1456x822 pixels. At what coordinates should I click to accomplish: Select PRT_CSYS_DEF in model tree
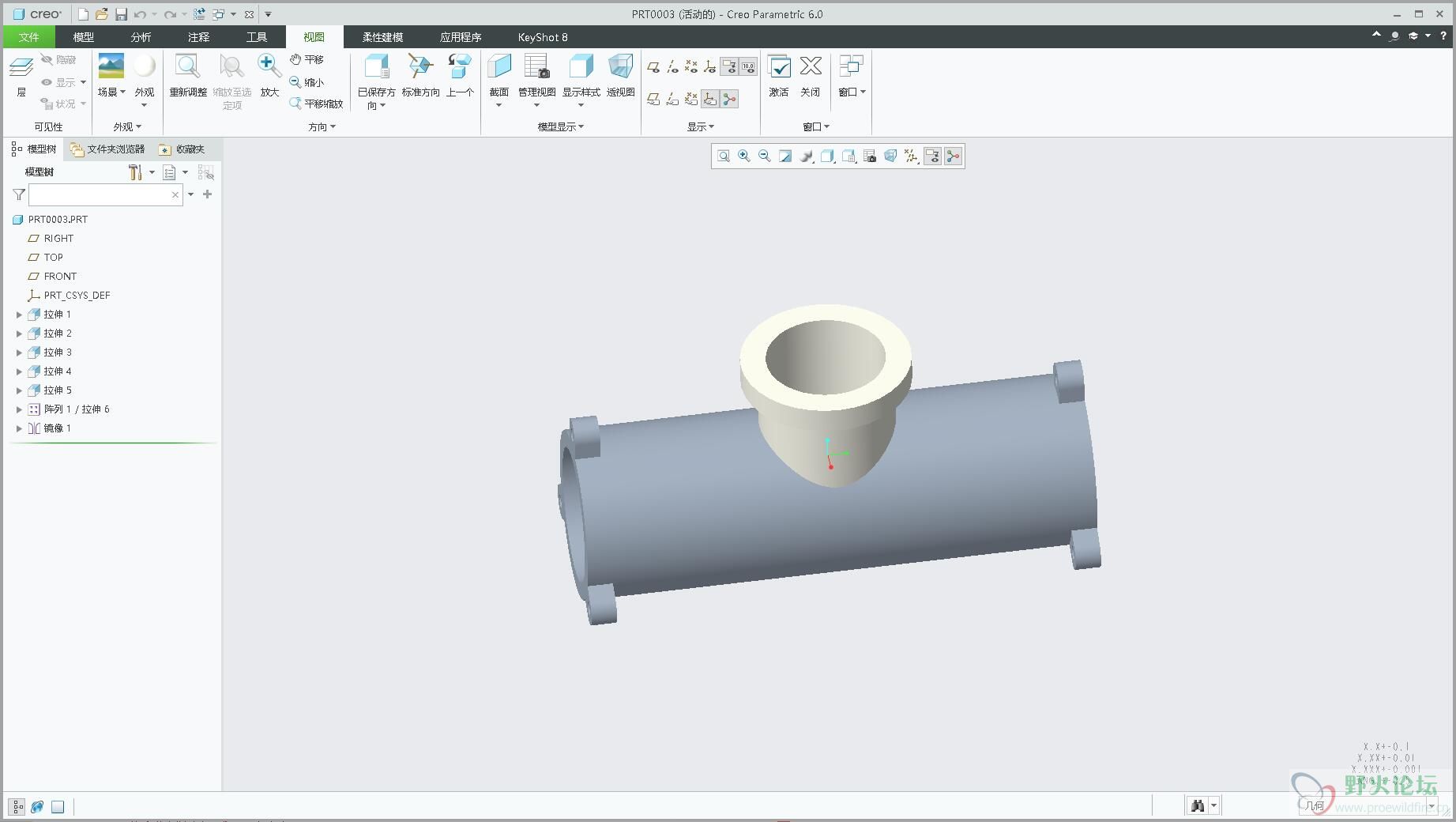77,295
